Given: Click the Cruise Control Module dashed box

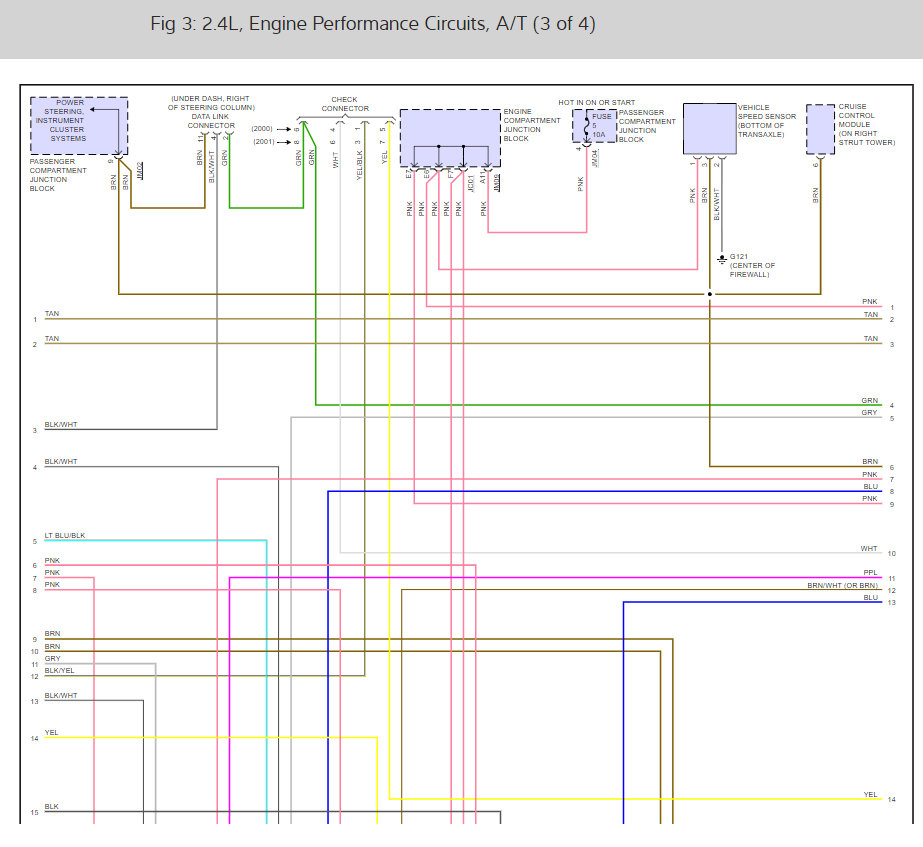Looking at the screenshot, I should pyautogui.click(x=820, y=129).
